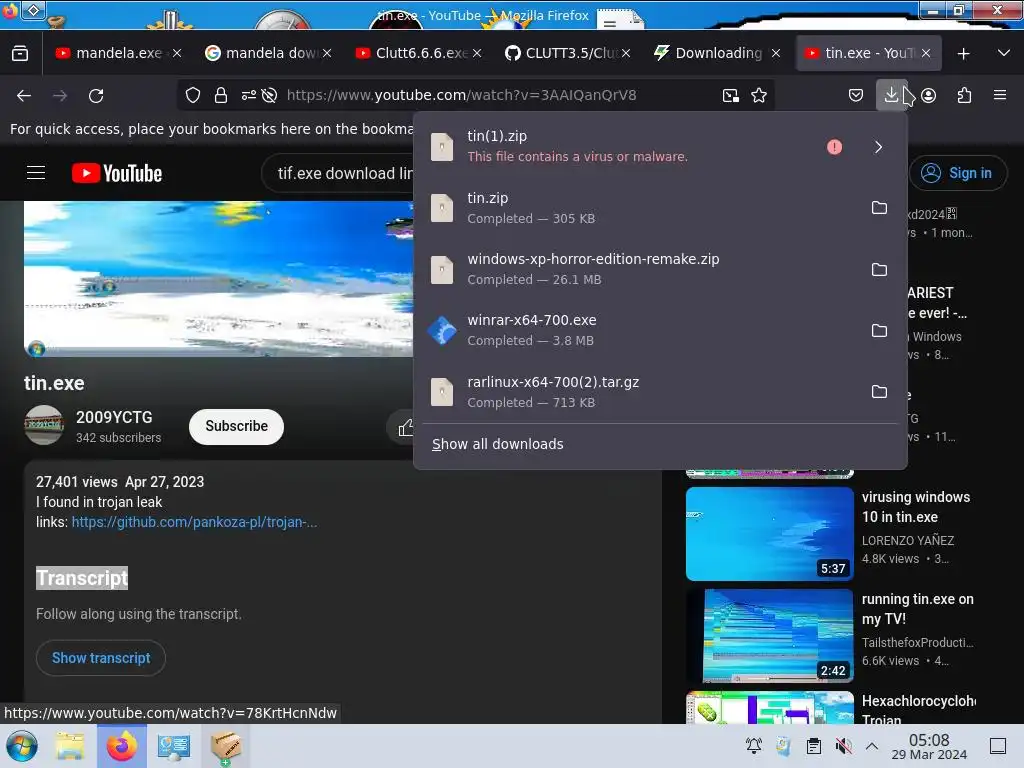Image resolution: width=1024 pixels, height=768 pixels.
Task: Open the Extensions puzzle icon
Action: pyautogui.click(x=964, y=95)
